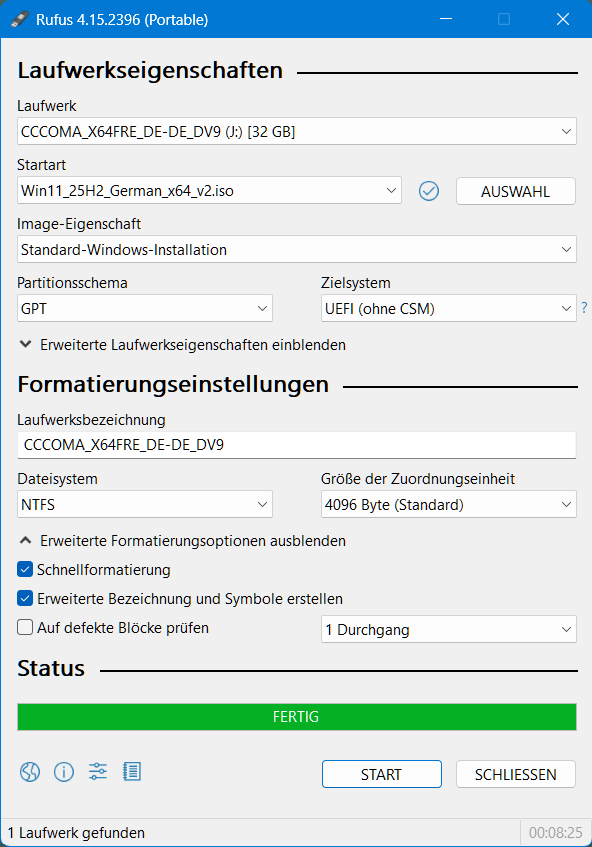592x847 pixels.
Task: Click the Laufwerksbezeichnung text field
Action: [x=297, y=445]
